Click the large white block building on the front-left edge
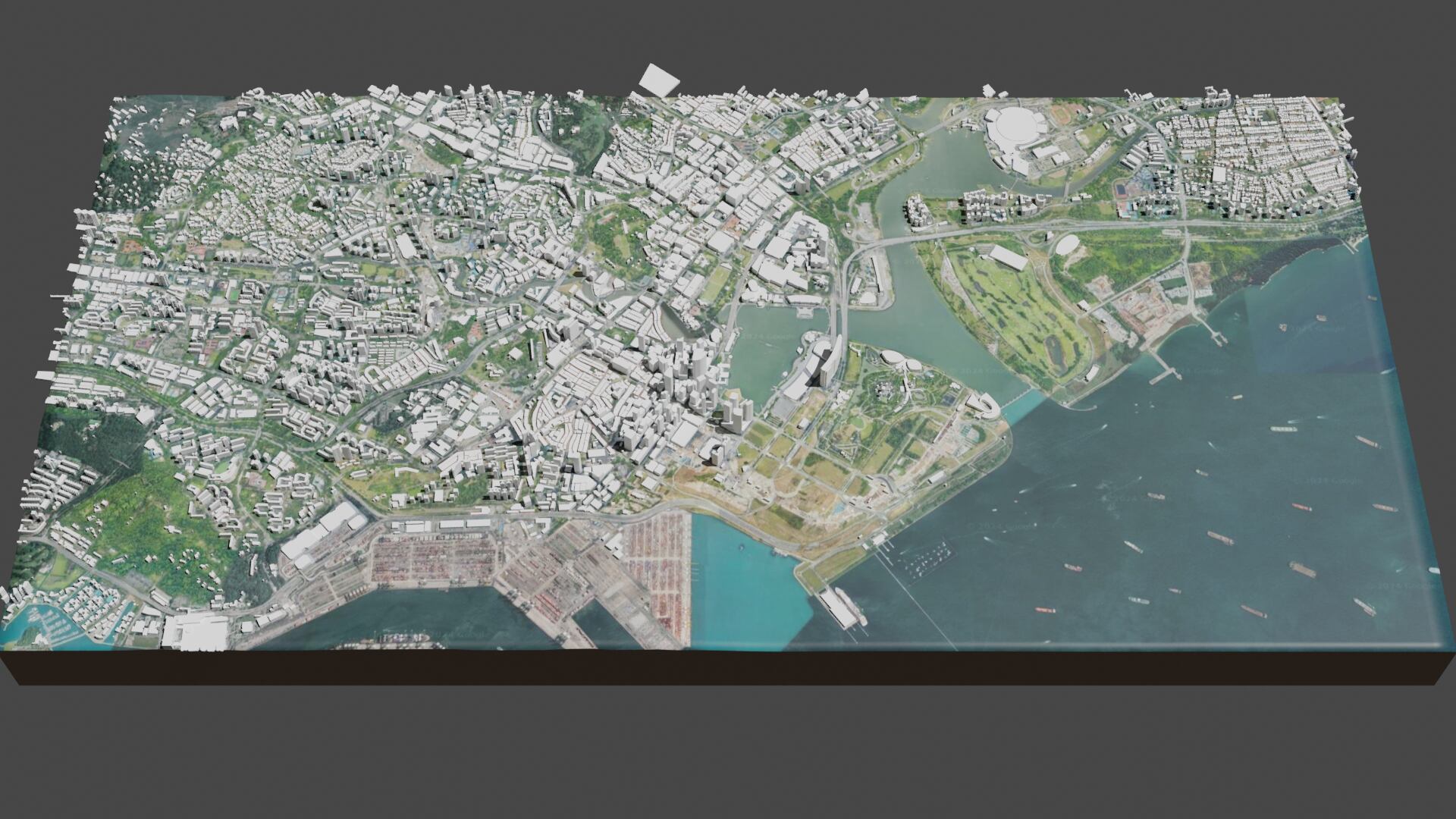 194,633
